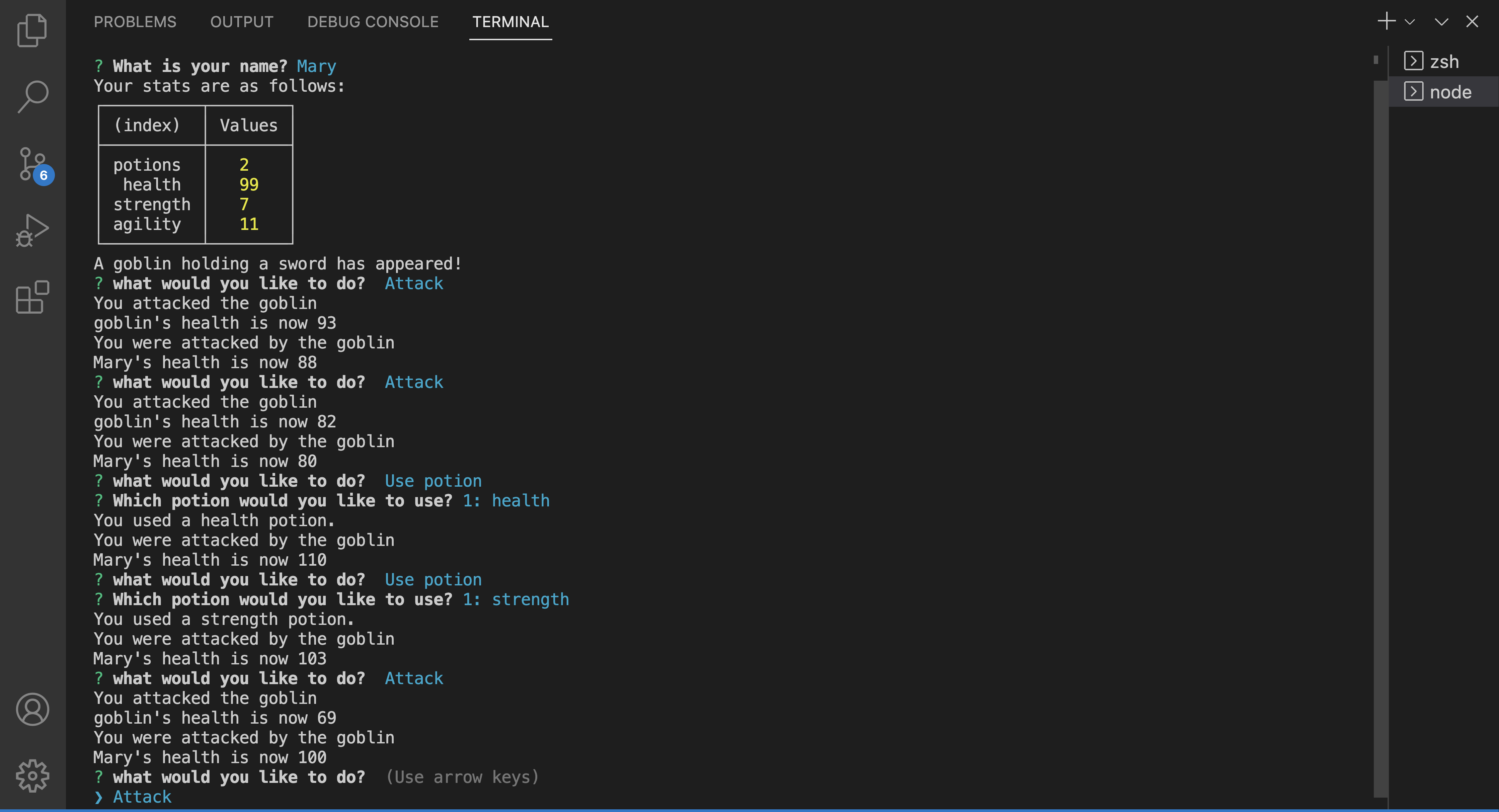
Task: Open the Search magnifier in activity bar
Action: point(32,96)
